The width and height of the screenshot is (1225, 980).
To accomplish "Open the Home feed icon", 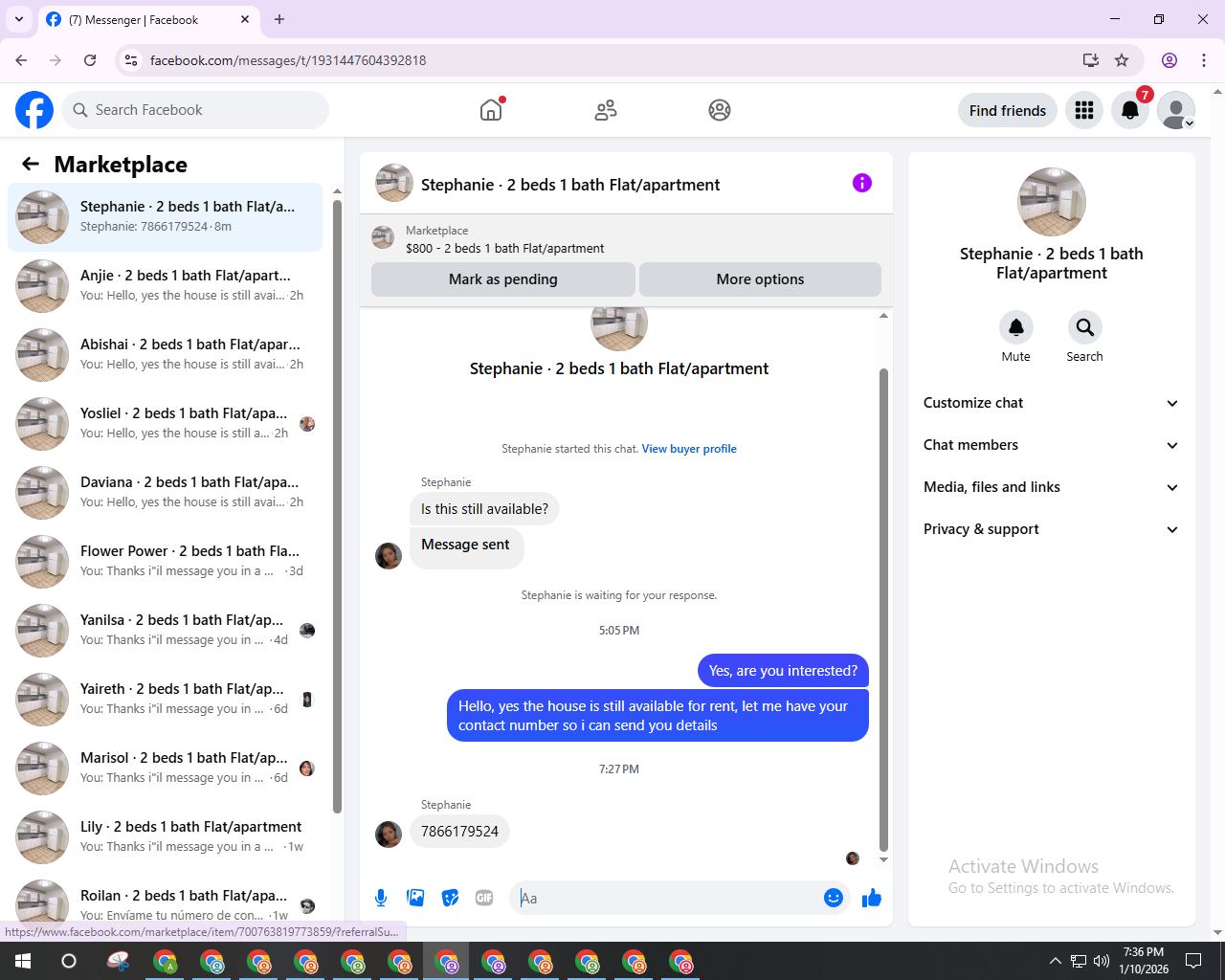I will pyautogui.click(x=491, y=110).
